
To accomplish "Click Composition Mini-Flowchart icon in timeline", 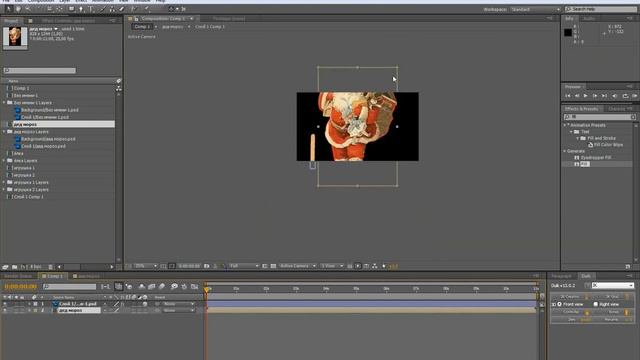I will (x=105, y=287).
